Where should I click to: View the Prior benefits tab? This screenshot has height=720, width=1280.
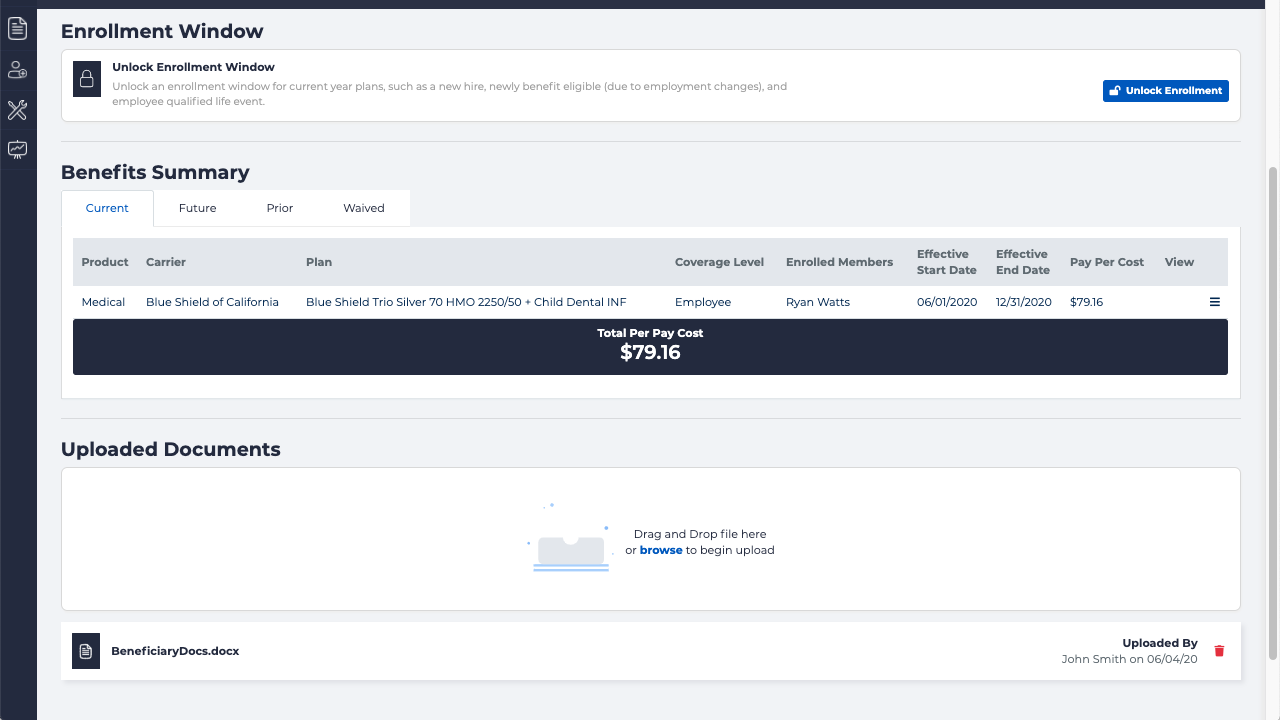(279, 208)
